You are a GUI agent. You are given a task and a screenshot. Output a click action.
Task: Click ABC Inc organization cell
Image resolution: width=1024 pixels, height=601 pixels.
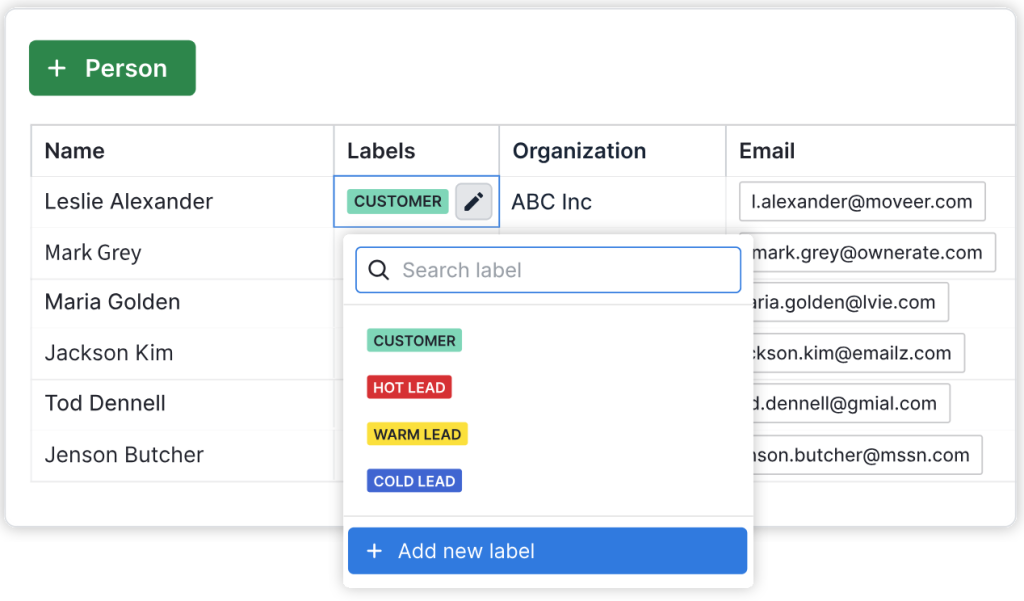552,202
